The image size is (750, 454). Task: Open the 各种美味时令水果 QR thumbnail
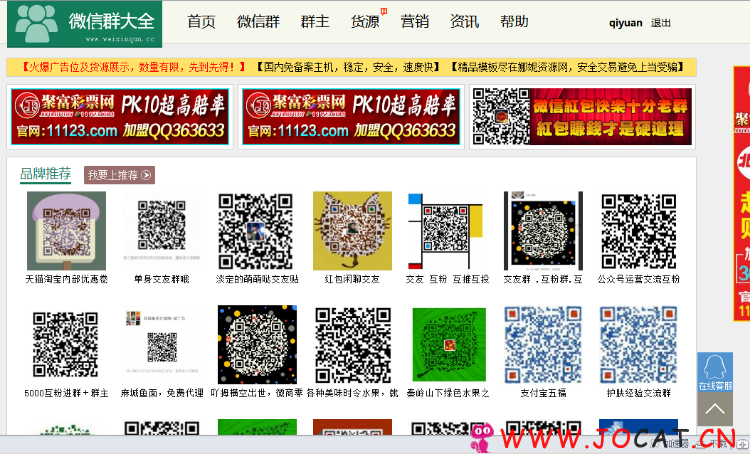[x=353, y=345]
